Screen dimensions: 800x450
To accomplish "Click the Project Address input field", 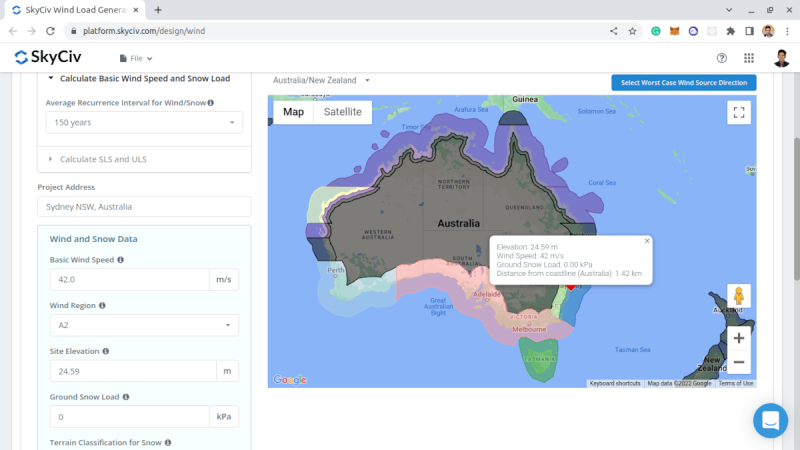I will pyautogui.click(x=144, y=207).
